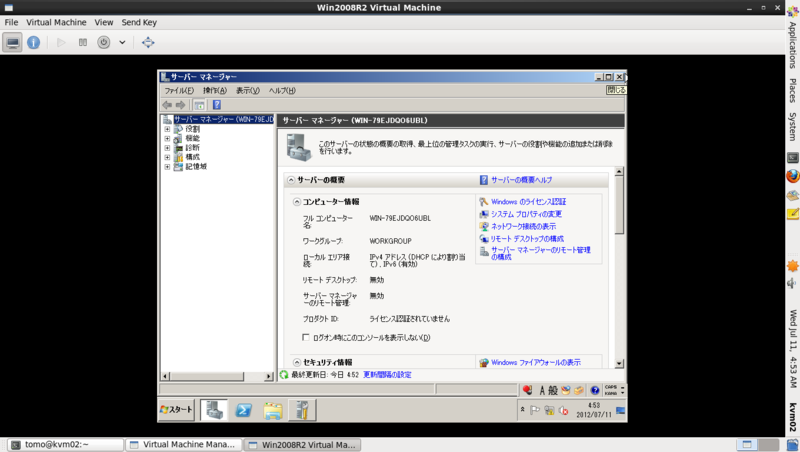The image size is (800, 452).
Task: Click the vertical scrollbar up arrow
Action: pyautogui.click(x=619, y=172)
